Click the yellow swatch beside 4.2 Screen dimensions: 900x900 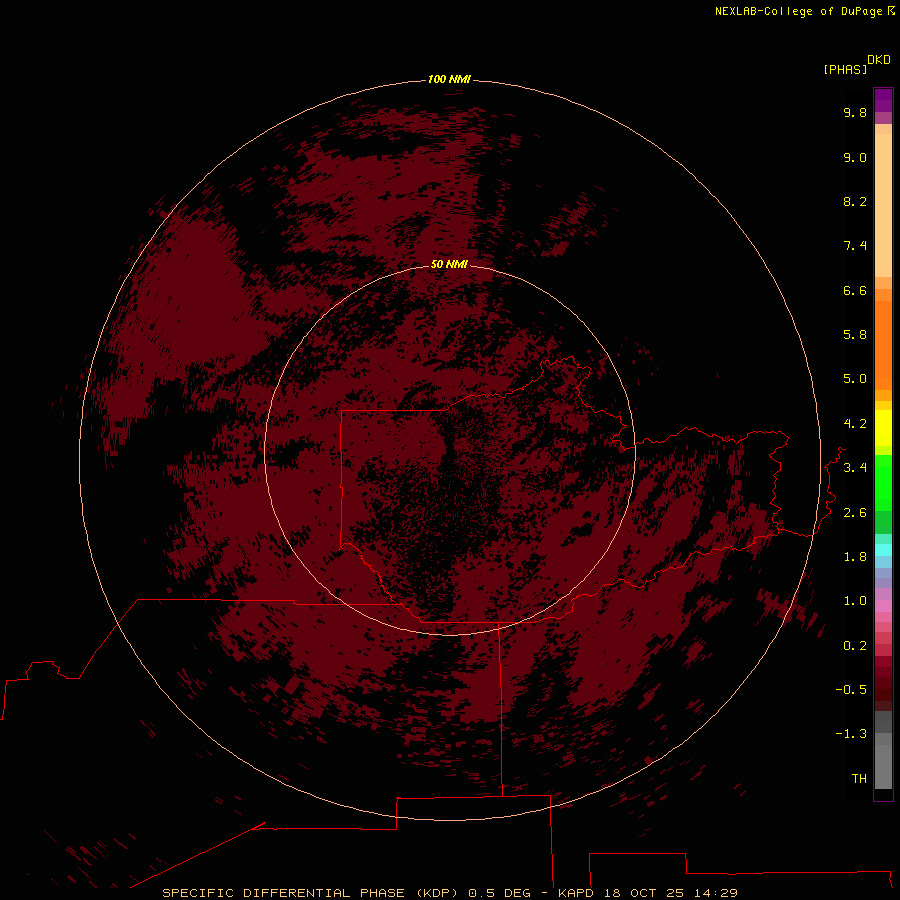pos(883,428)
